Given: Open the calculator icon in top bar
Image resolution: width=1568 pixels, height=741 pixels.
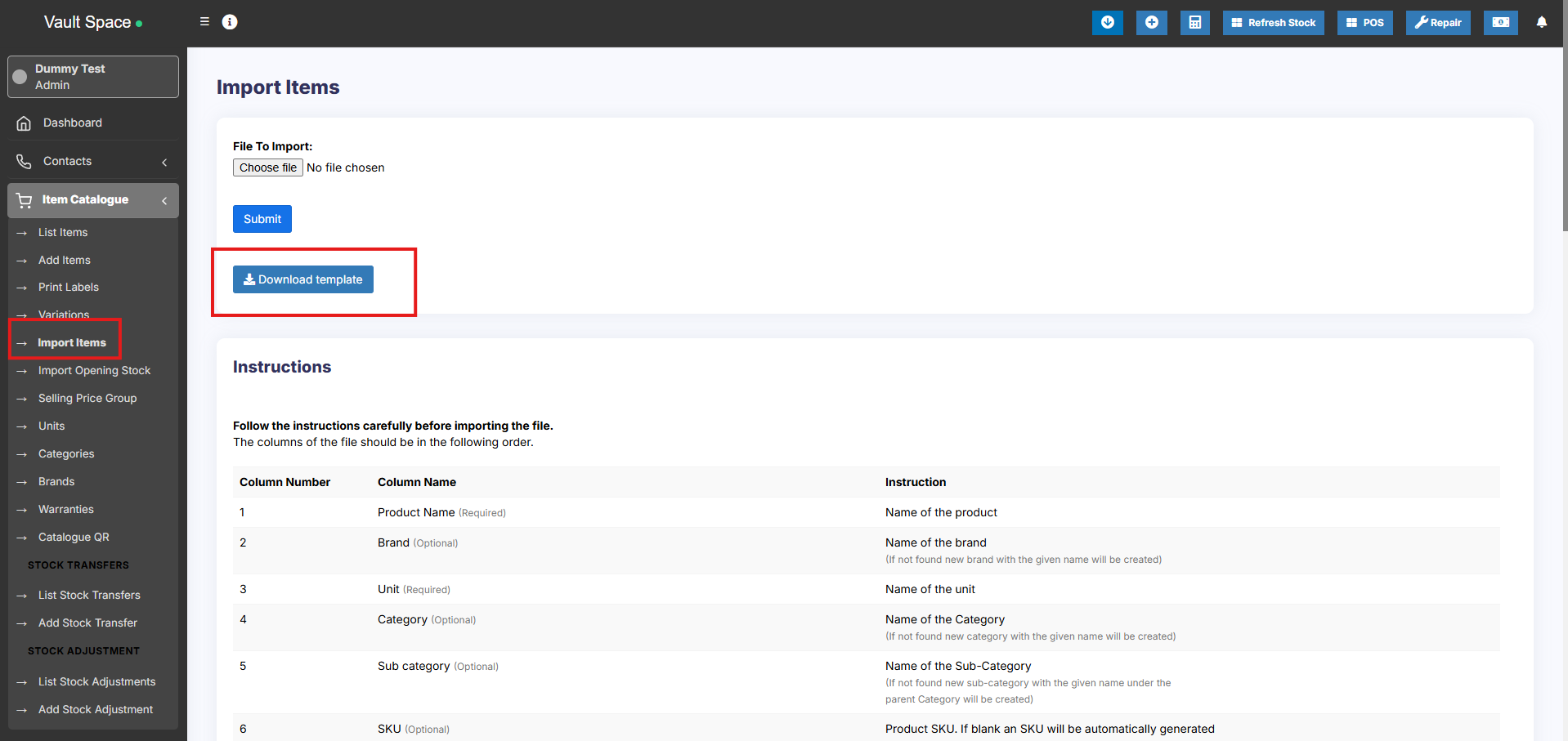Looking at the screenshot, I should pyautogui.click(x=1194, y=23).
